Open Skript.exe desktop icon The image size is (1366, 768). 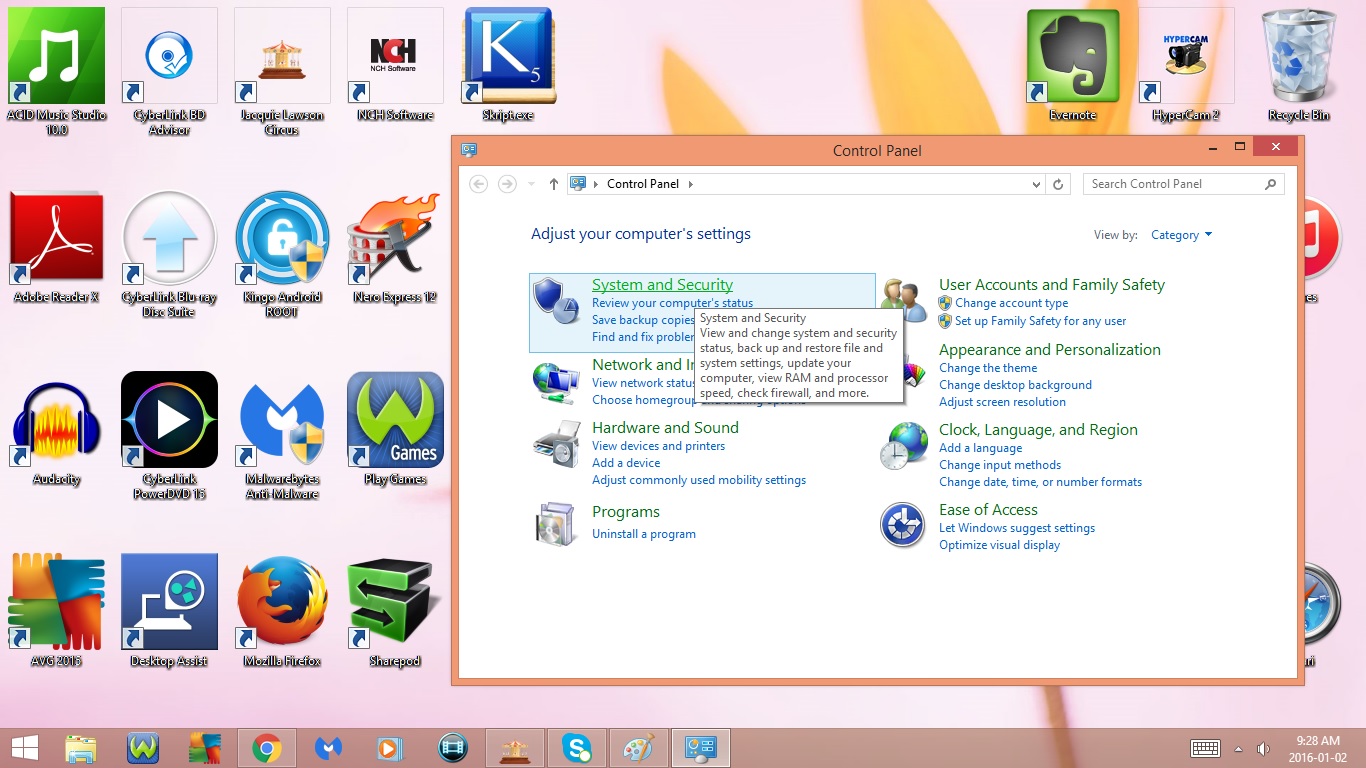coord(508,65)
